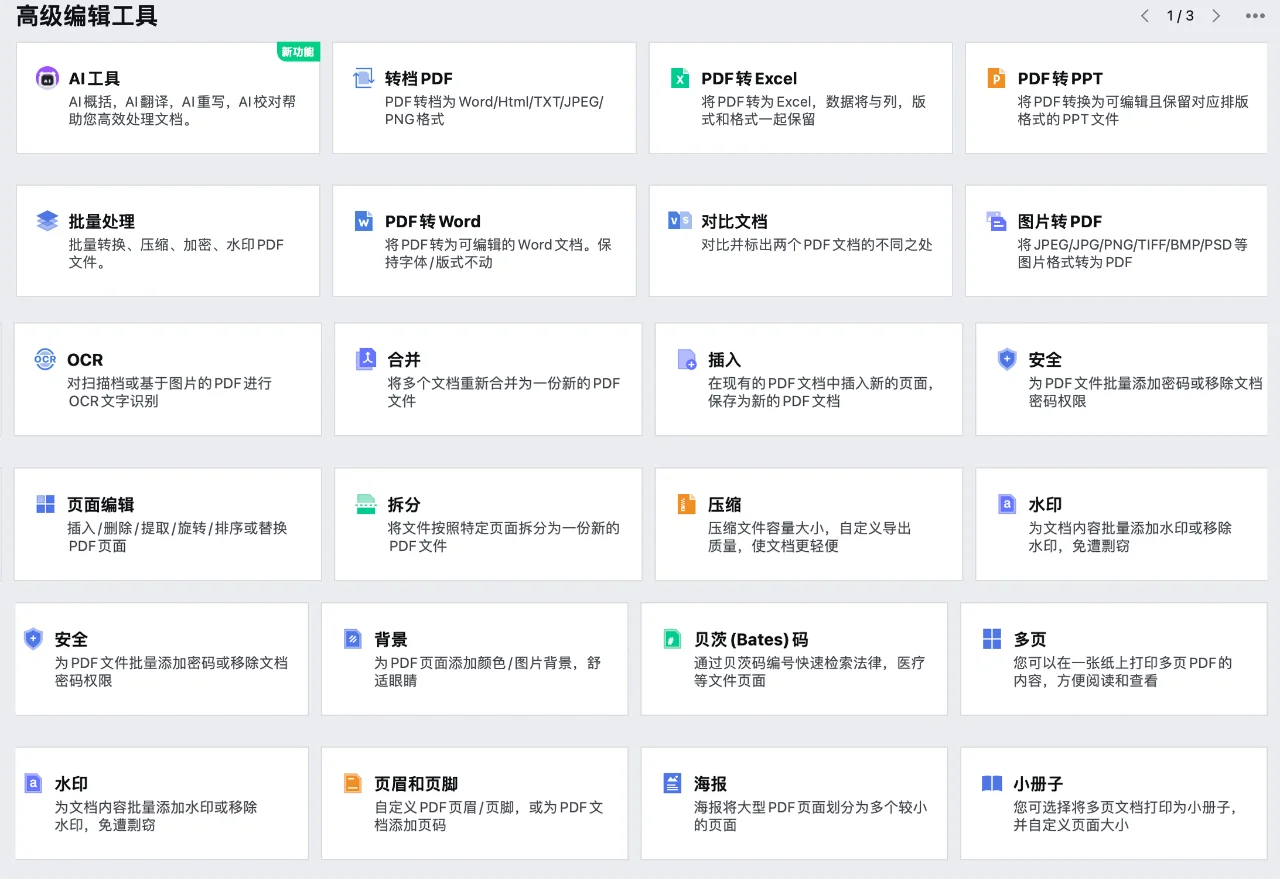The width and height of the screenshot is (1280, 882).
Task: Select the 页面编辑 grid icon
Action: pyautogui.click(x=45, y=504)
